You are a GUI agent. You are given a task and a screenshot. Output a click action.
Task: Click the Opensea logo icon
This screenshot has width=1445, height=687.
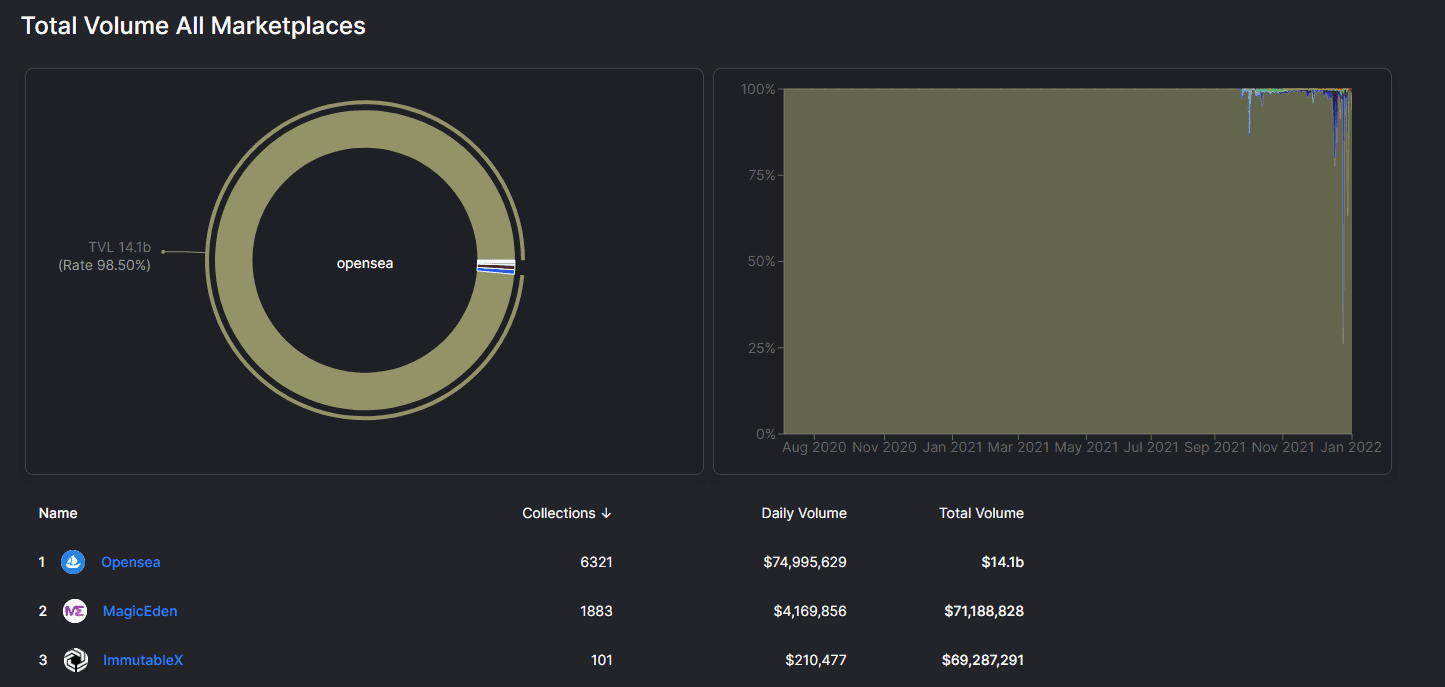[73, 562]
